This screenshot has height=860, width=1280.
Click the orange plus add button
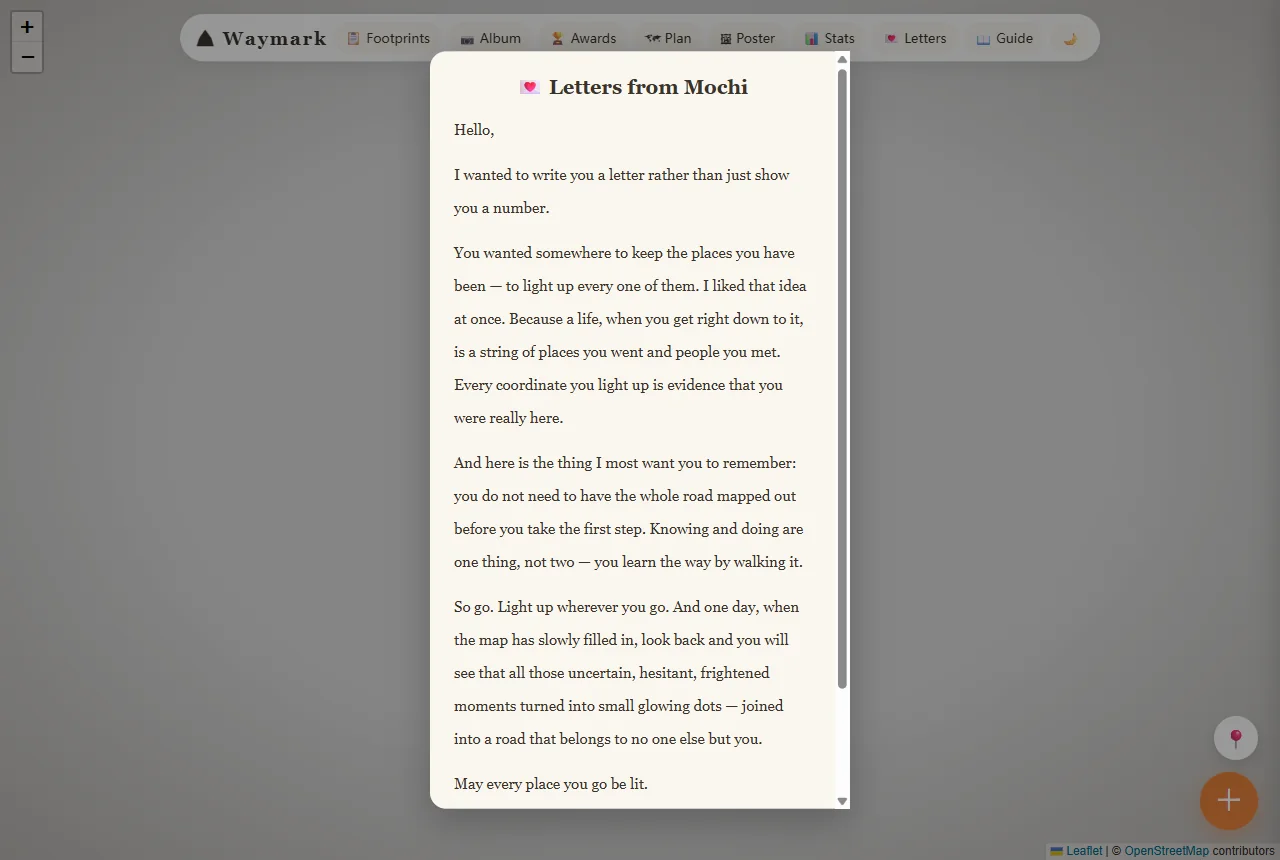pos(1229,801)
